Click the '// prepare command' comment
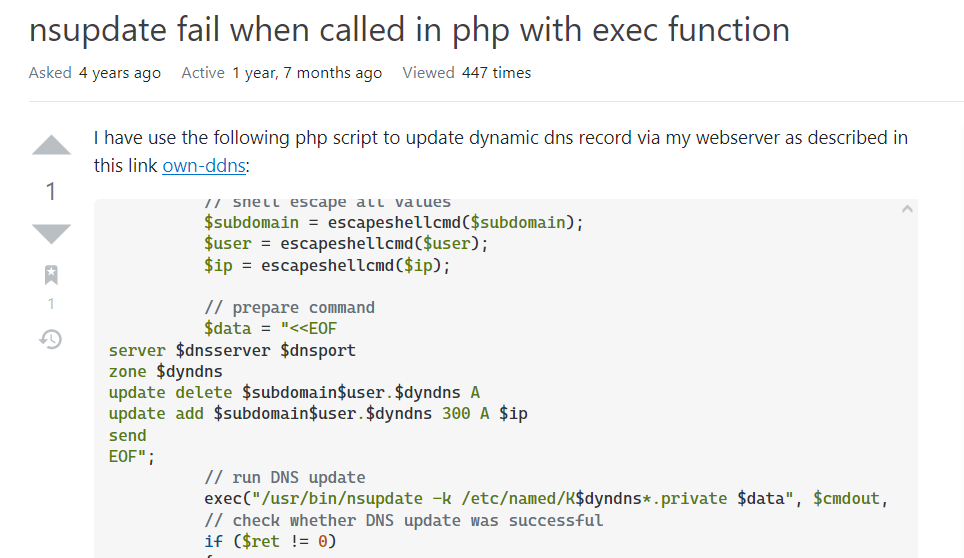 [x=289, y=308]
